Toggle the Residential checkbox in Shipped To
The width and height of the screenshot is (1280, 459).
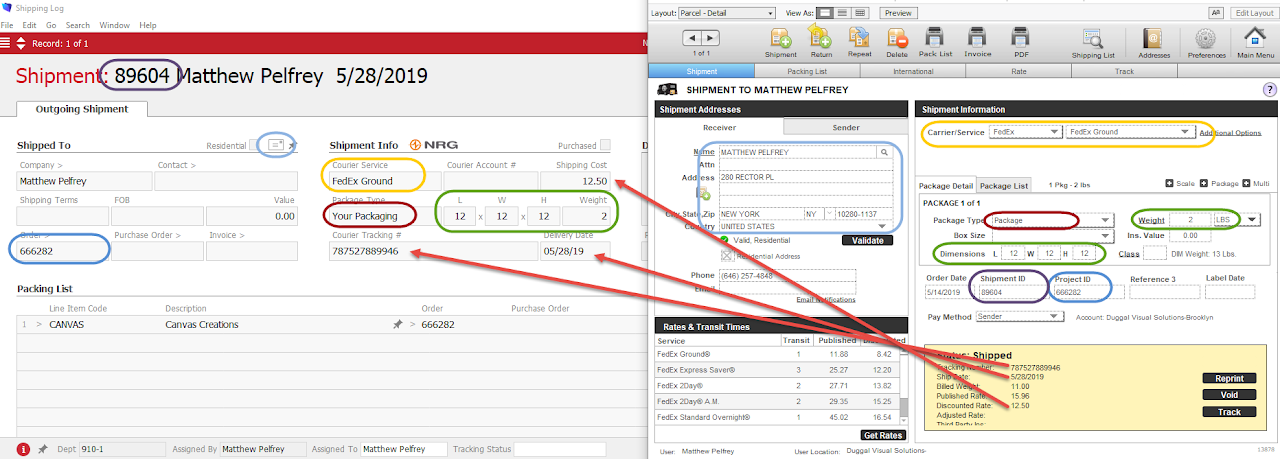point(254,146)
